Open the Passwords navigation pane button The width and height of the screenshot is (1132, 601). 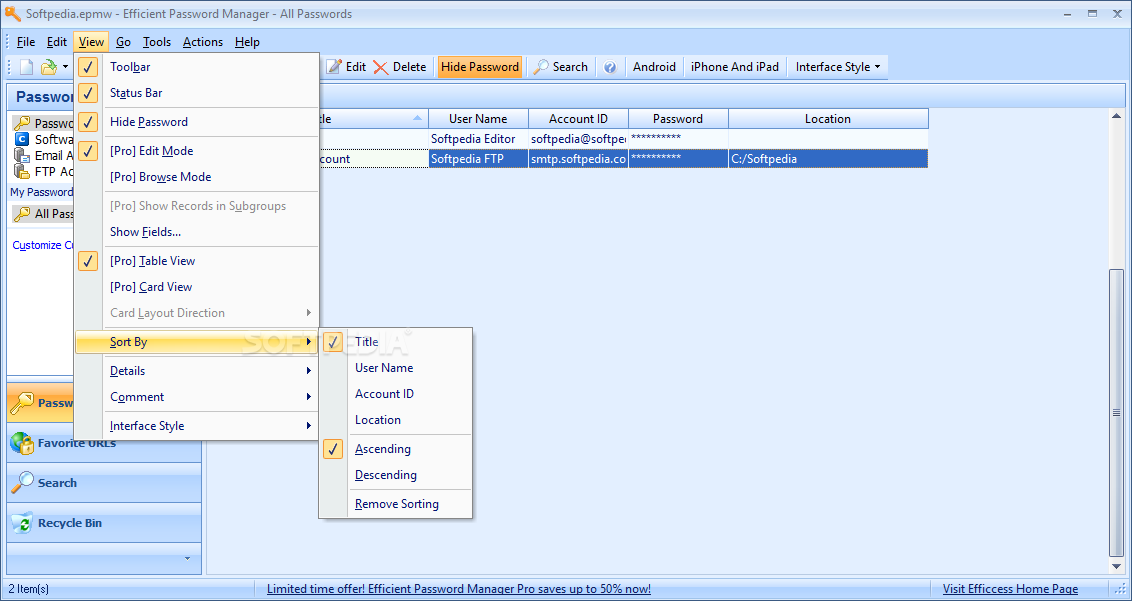(x=41, y=403)
